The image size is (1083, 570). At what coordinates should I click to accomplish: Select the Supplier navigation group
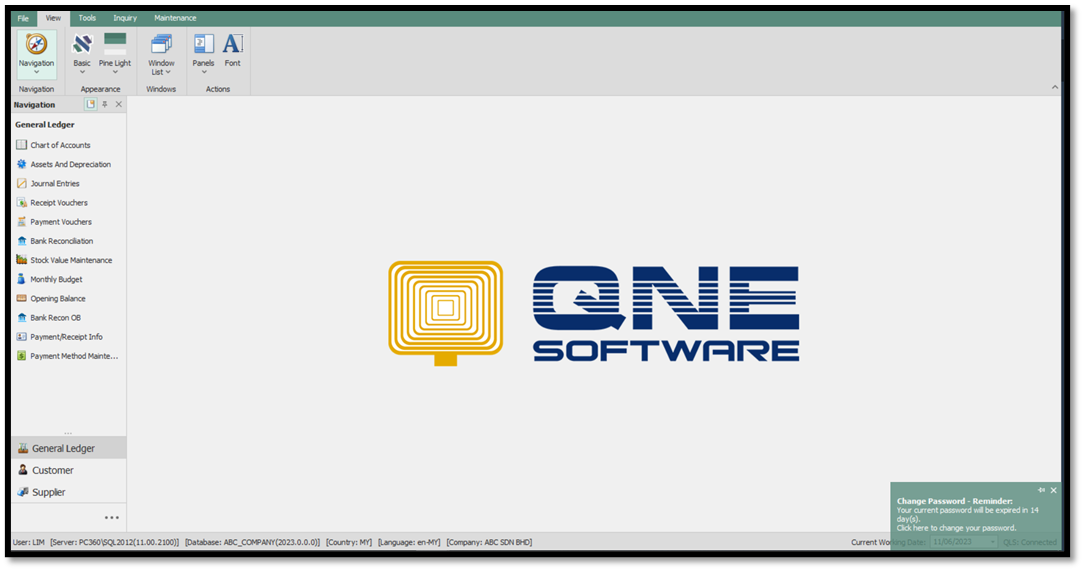(x=68, y=493)
